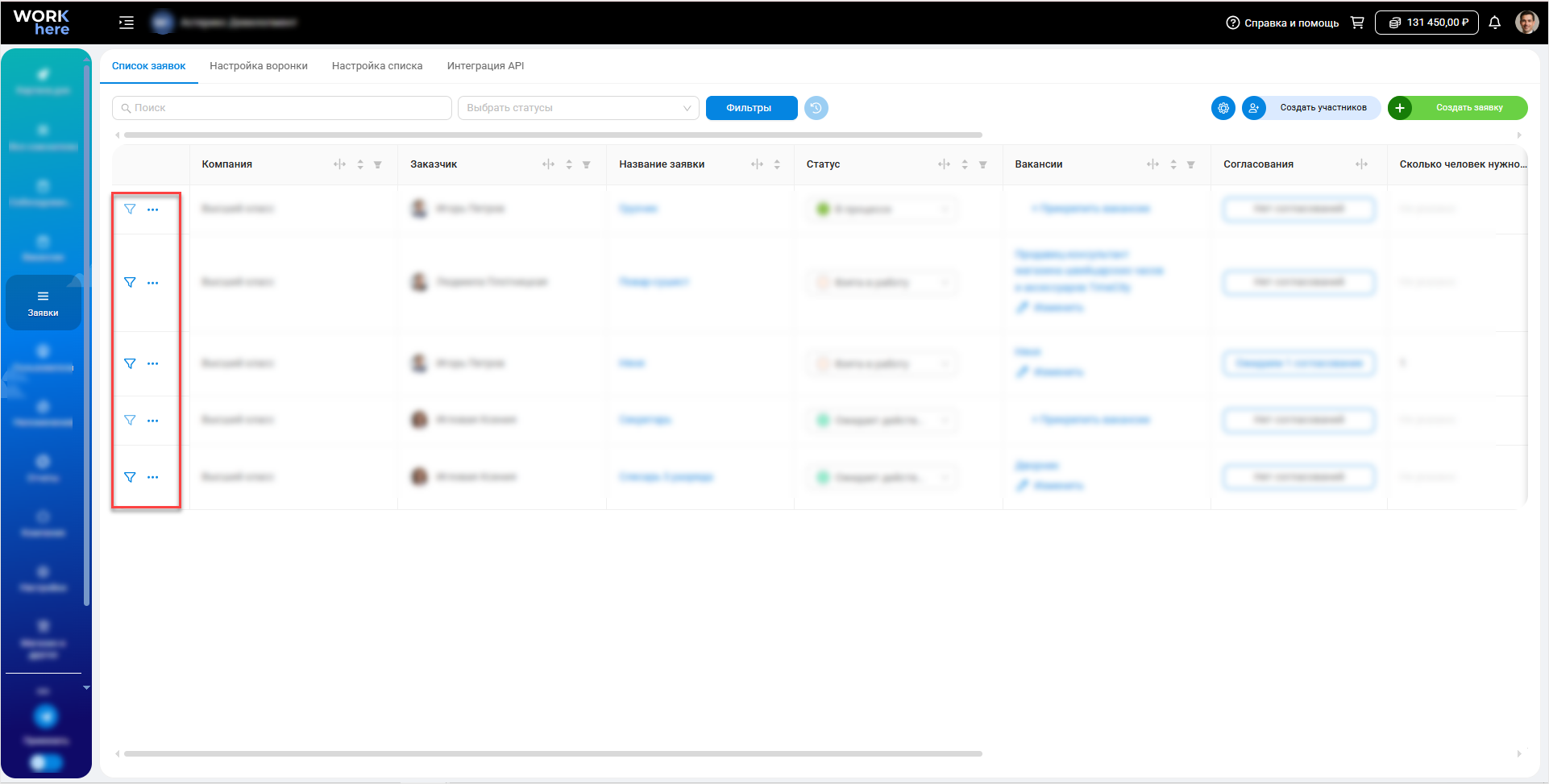Filter the Компания column
The height and width of the screenshot is (784, 1549).
(377, 164)
